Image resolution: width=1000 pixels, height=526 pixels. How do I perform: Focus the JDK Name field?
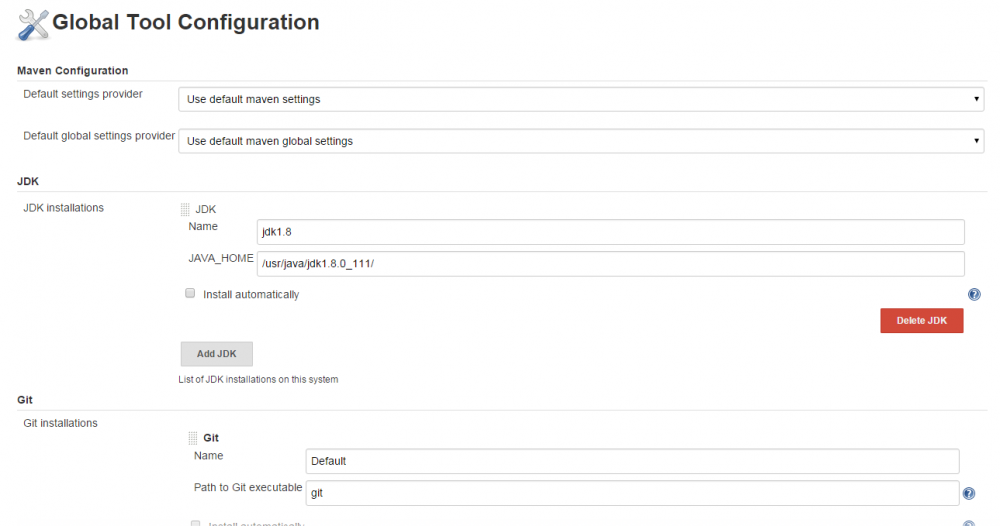tap(610, 232)
